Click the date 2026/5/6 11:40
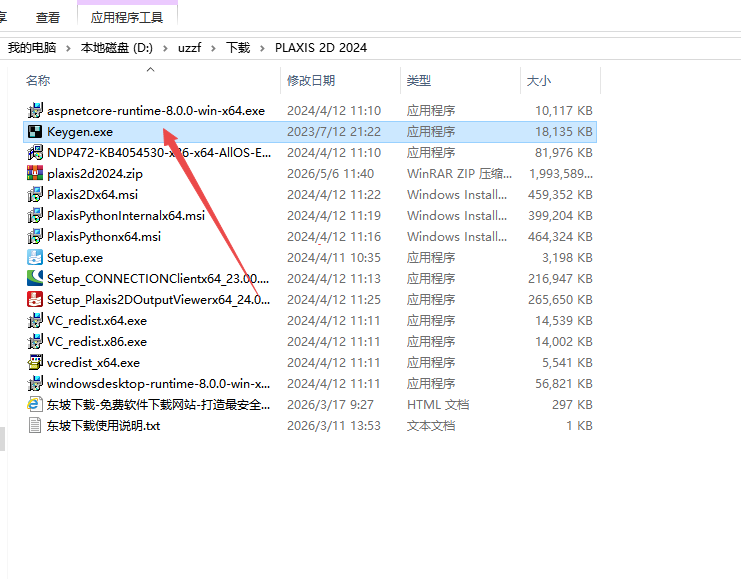This screenshot has height=579, width=741. point(330,174)
